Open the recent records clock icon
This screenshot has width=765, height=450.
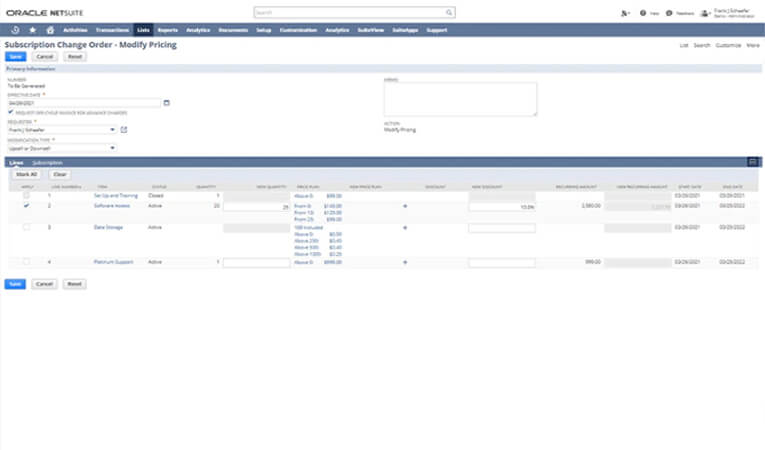(x=16, y=30)
